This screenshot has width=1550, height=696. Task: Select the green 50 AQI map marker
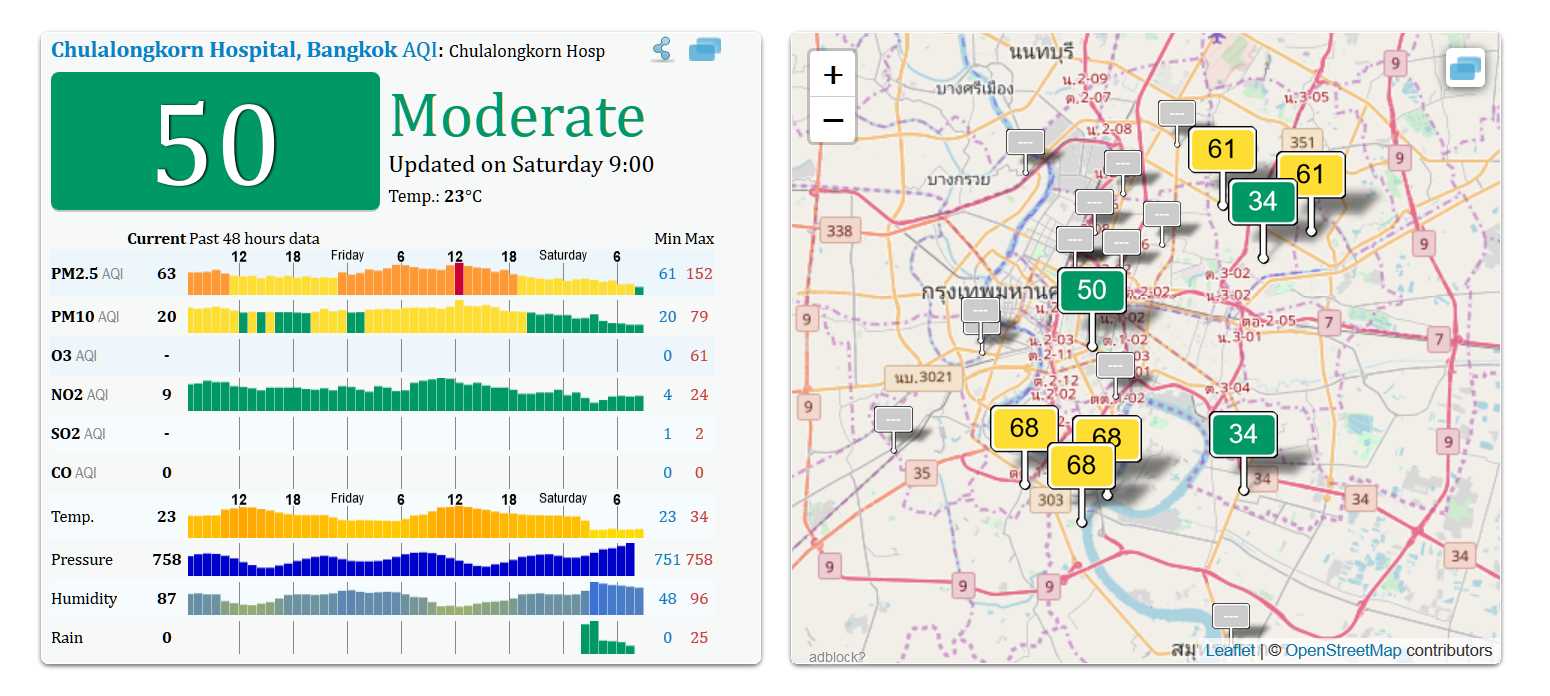[1091, 291]
